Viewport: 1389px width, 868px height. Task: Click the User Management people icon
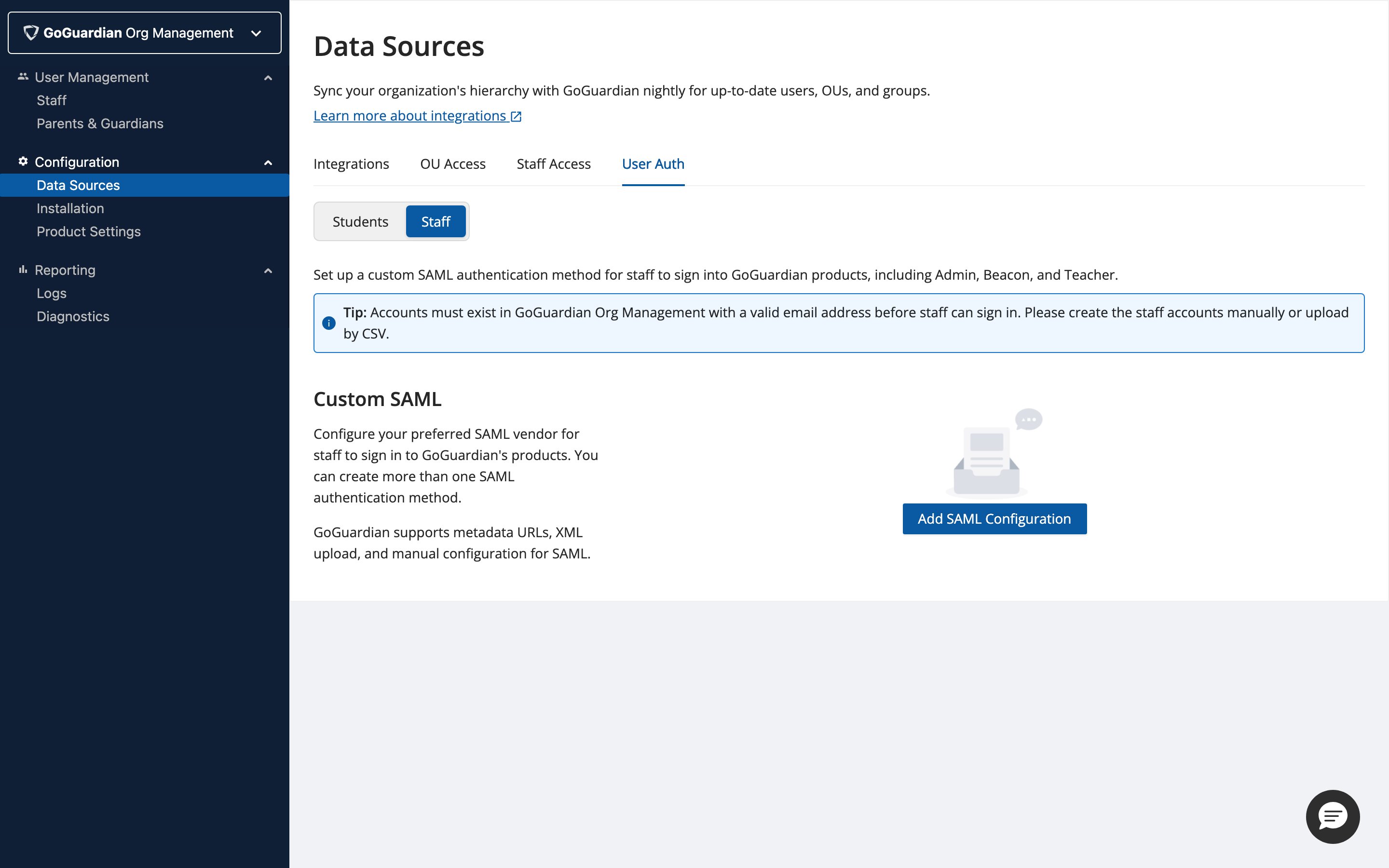[23, 76]
